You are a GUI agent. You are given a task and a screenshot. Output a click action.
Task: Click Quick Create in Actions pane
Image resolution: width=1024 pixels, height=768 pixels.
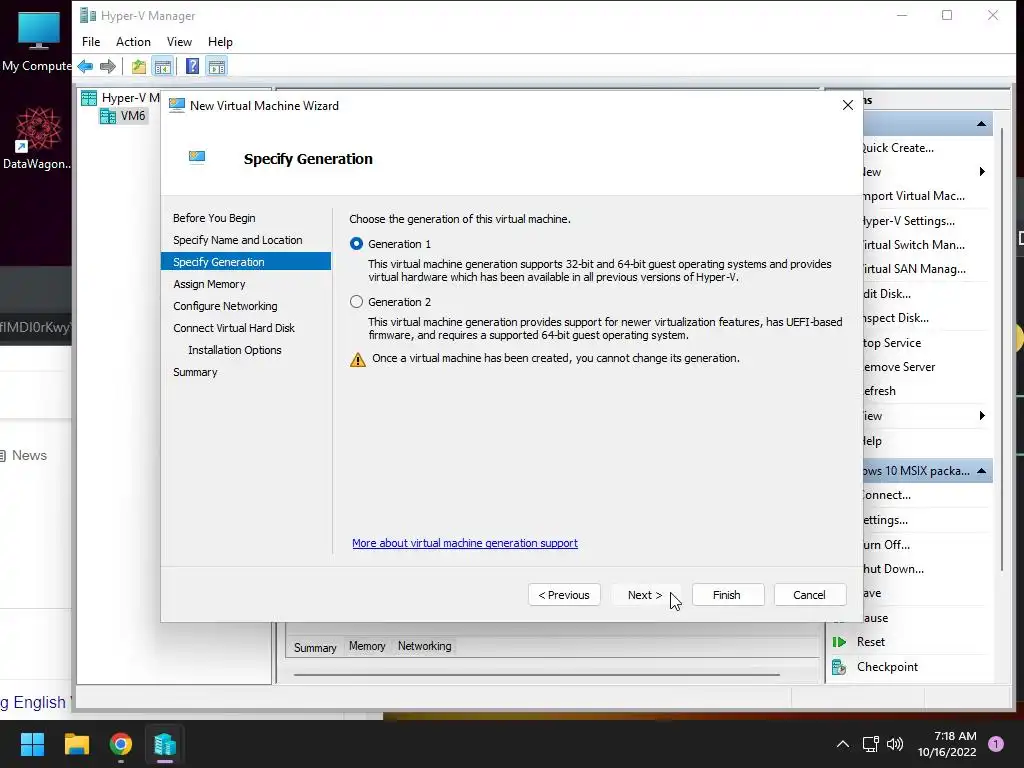(898, 148)
